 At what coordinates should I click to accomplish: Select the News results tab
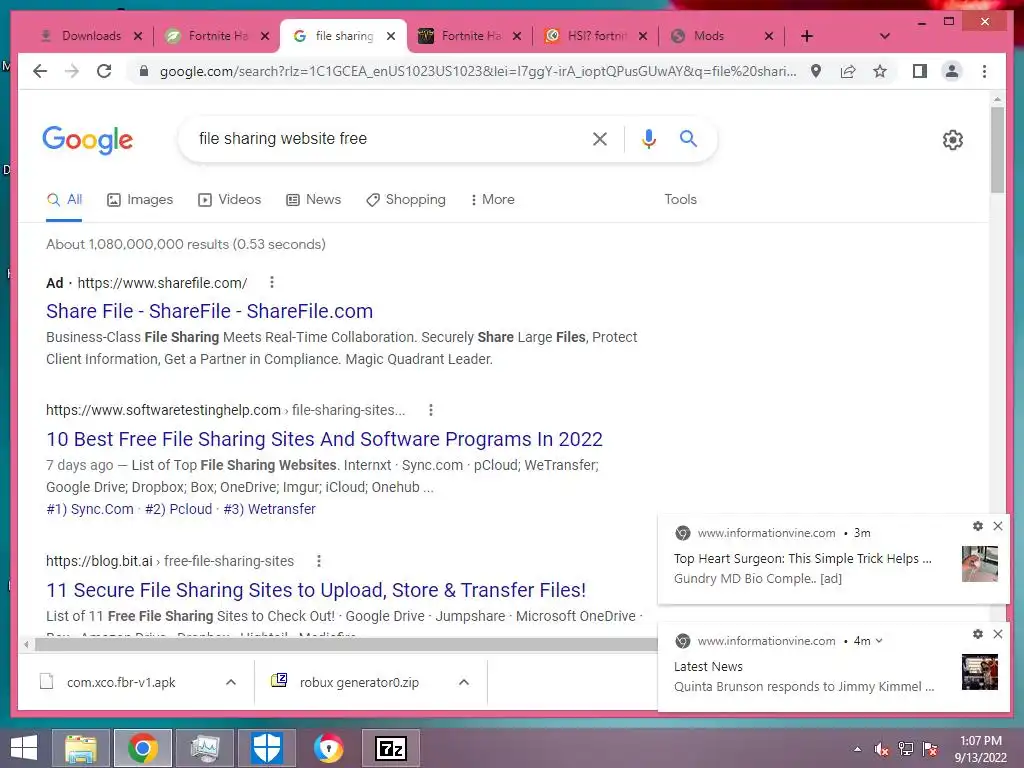313,200
